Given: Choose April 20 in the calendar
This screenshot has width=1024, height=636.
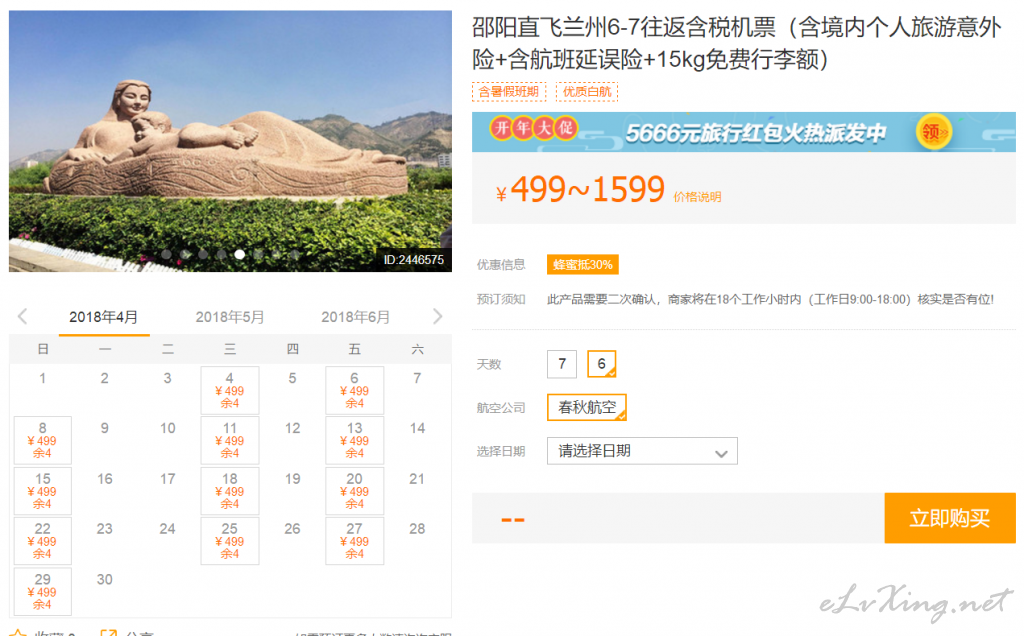Looking at the screenshot, I should pyautogui.click(x=355, y=490).
